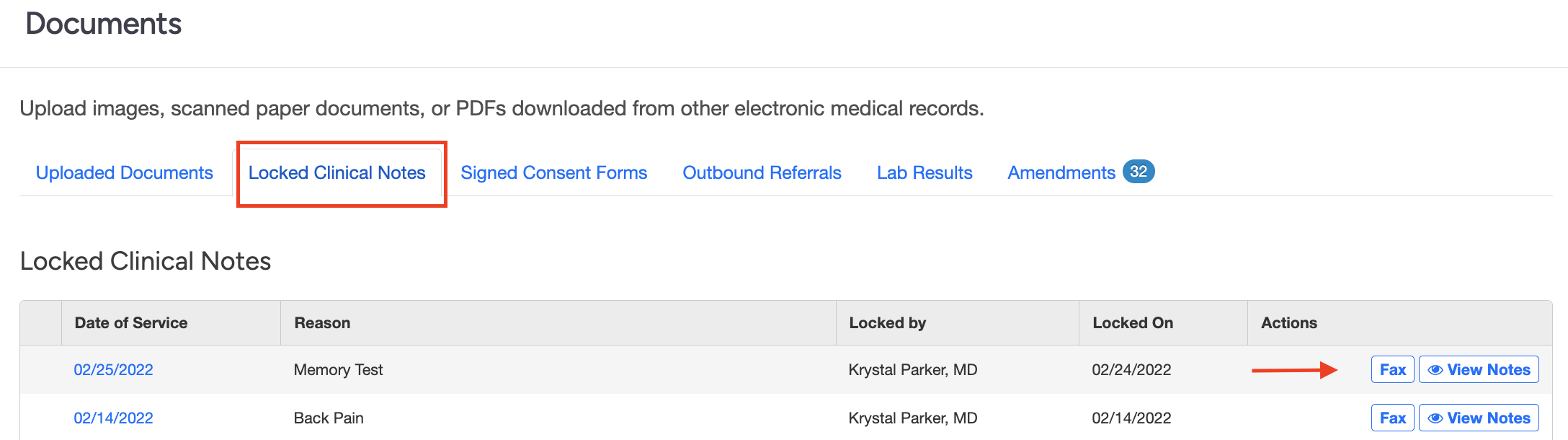Open the Uploaded Documents tab

(x=125, y=173)
